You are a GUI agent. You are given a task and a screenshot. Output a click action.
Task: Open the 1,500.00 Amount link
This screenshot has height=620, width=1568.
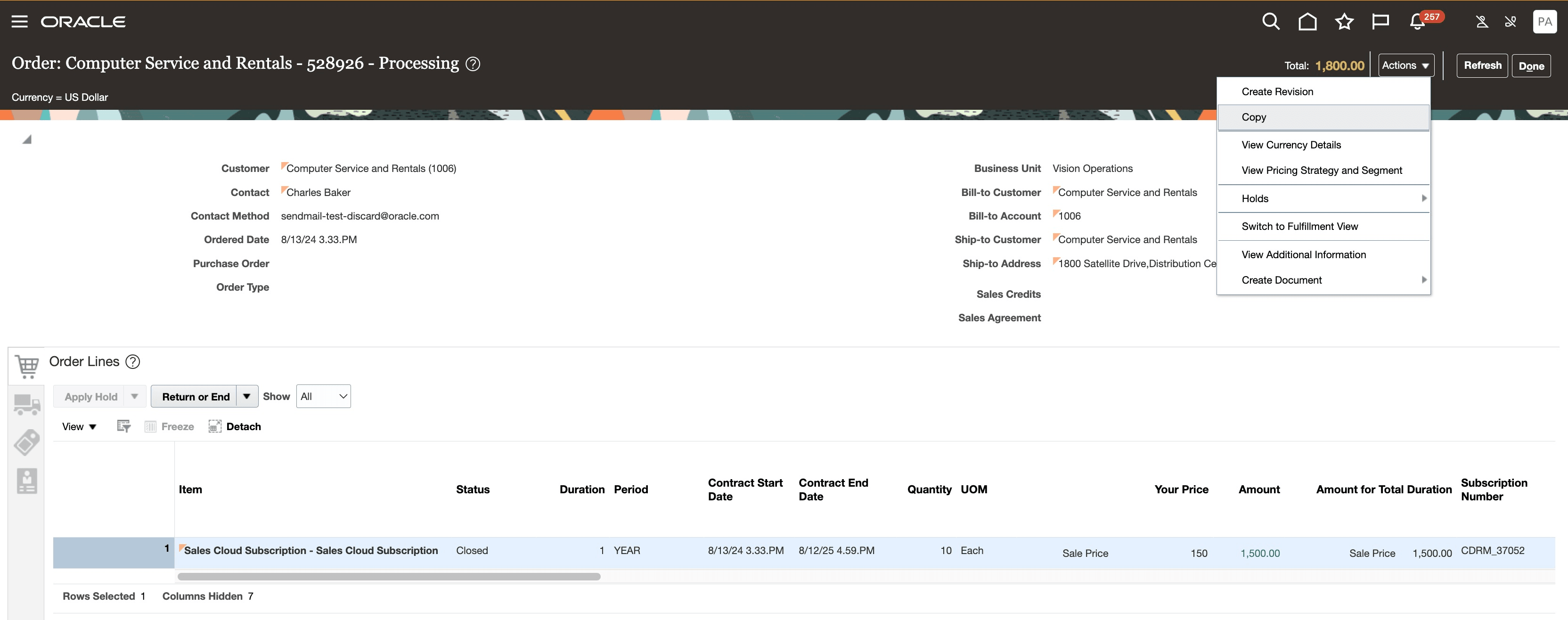1259,553
